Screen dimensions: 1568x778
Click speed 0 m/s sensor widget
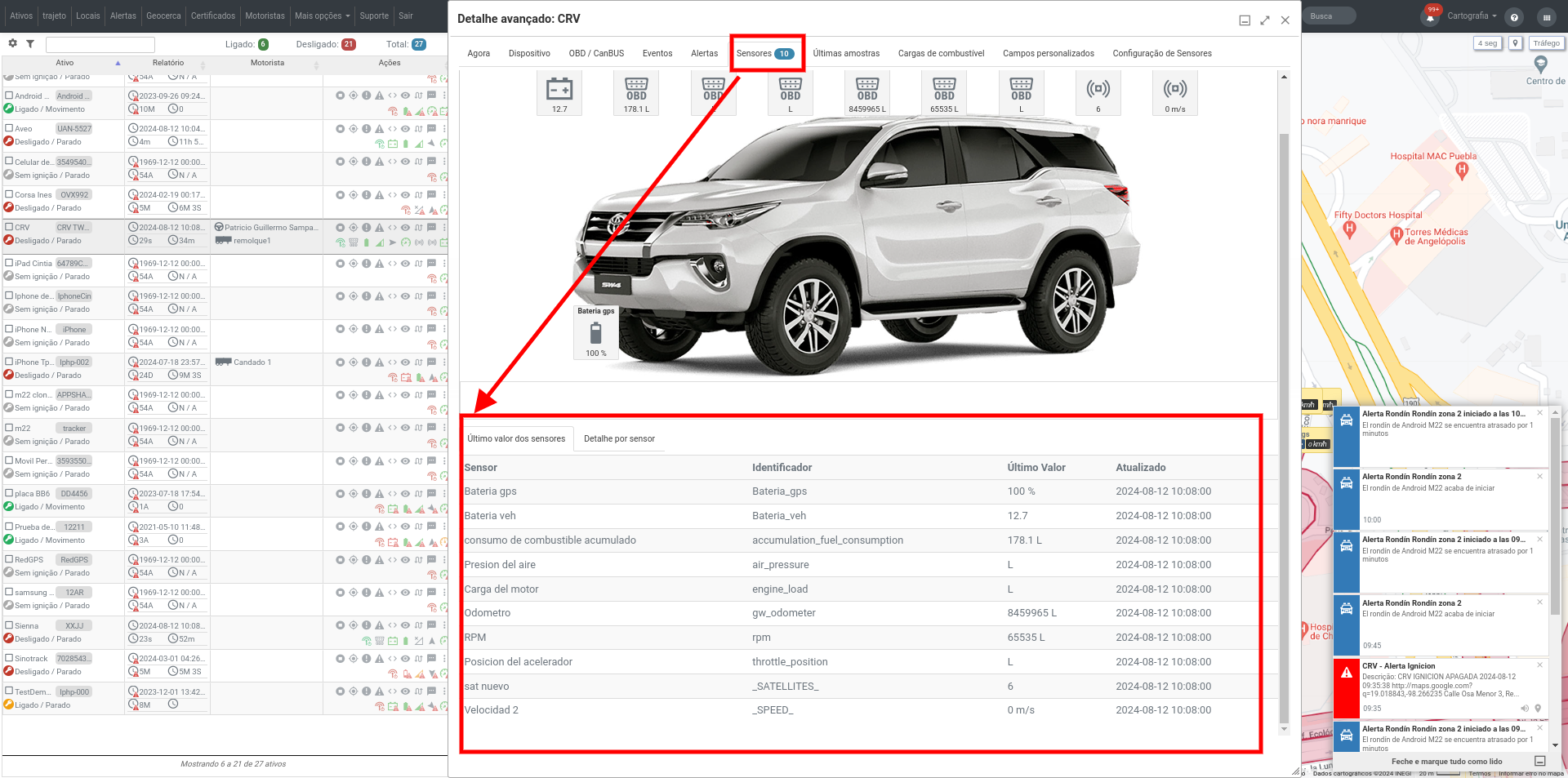[1175, 93]
